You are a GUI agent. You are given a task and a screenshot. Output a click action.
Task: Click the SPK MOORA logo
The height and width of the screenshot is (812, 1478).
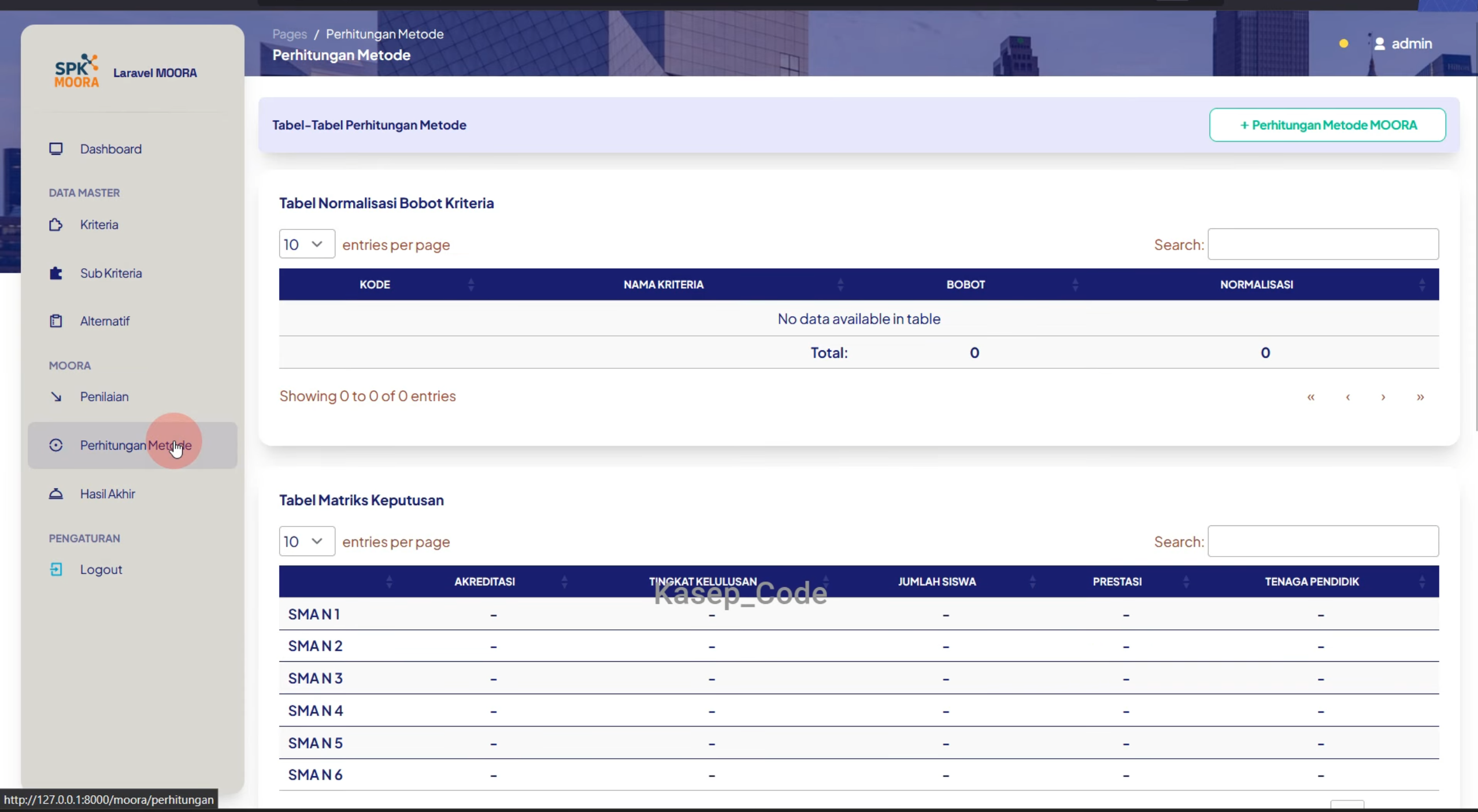[76, 71]
